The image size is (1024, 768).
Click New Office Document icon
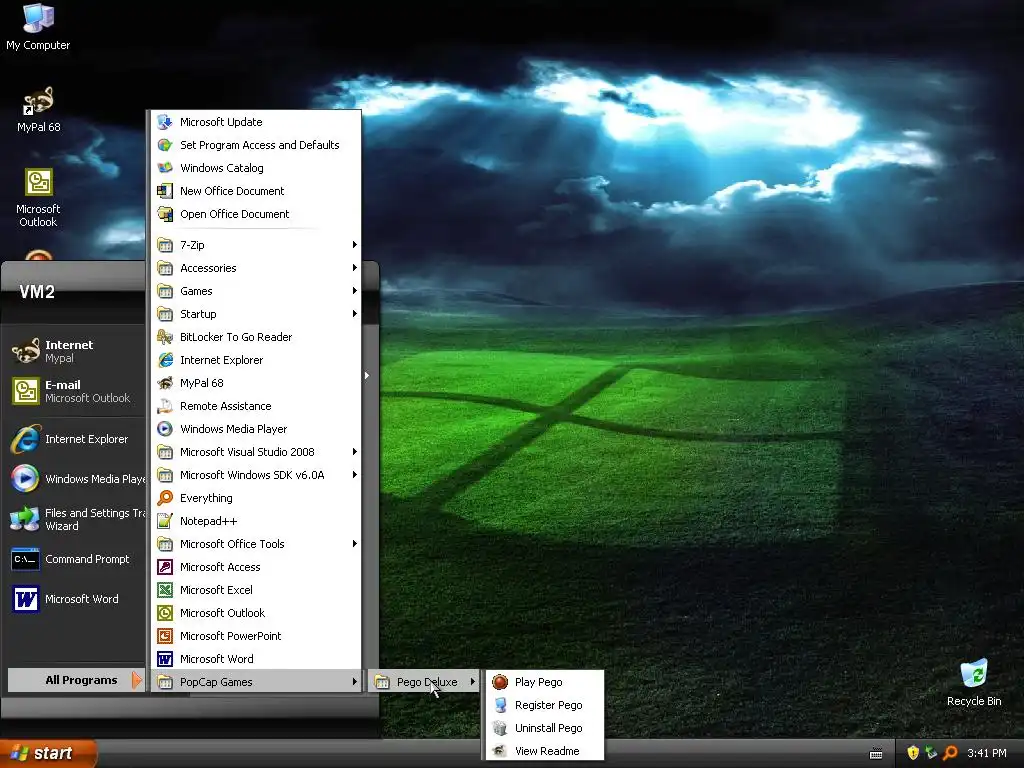click(x=165, y=191)
